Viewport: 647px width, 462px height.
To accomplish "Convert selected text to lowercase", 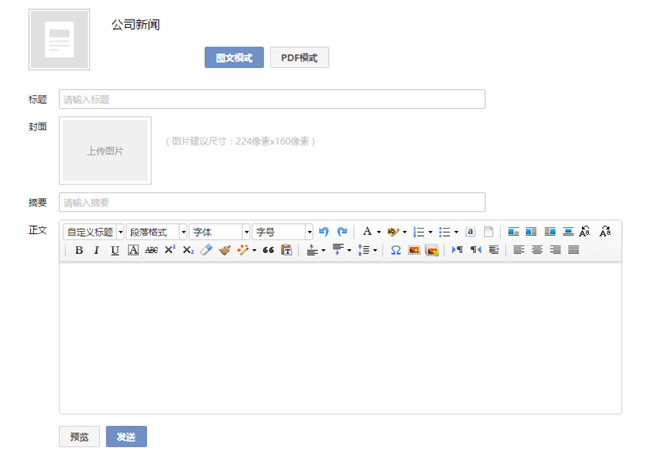I will coord(605,232).
